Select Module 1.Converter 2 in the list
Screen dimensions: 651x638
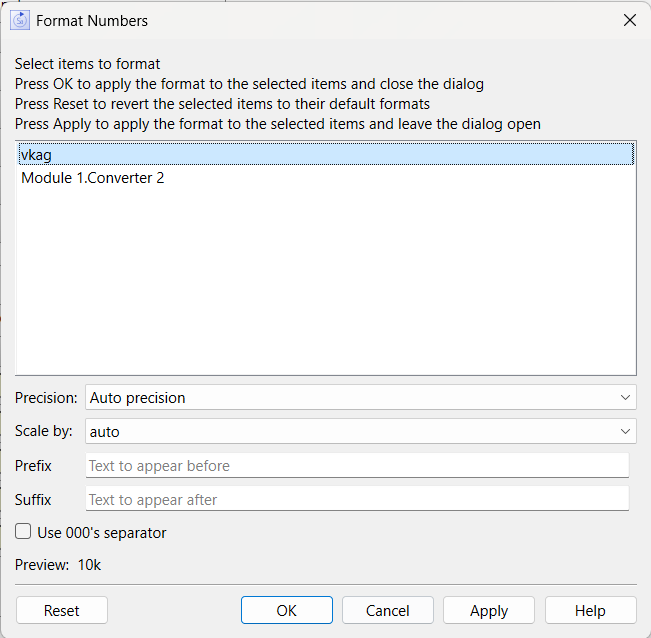pyautogui.click(x=326, y=178)
